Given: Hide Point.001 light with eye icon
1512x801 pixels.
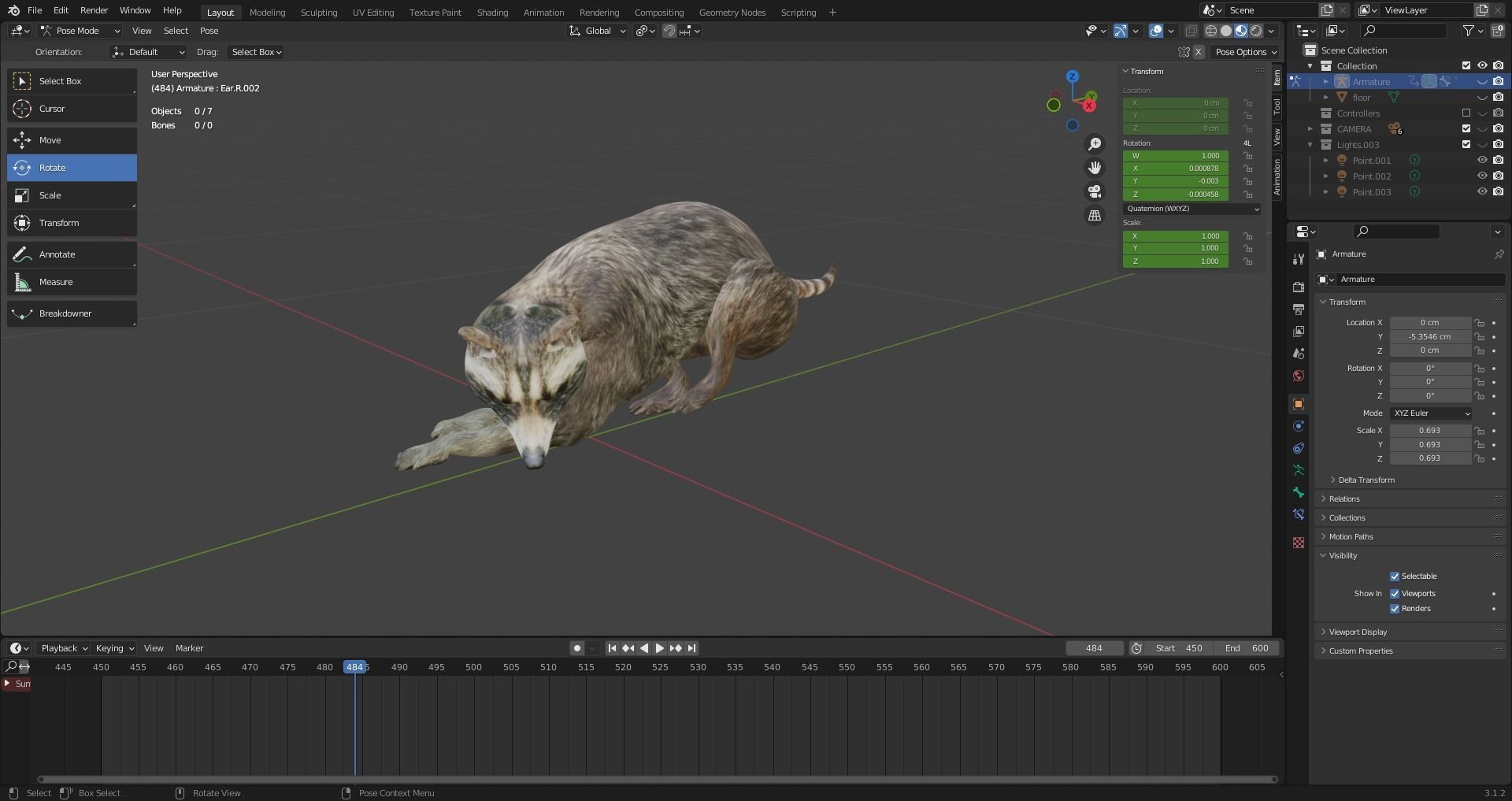Looking at the screenshot, I should click(x=1482, y=161).
